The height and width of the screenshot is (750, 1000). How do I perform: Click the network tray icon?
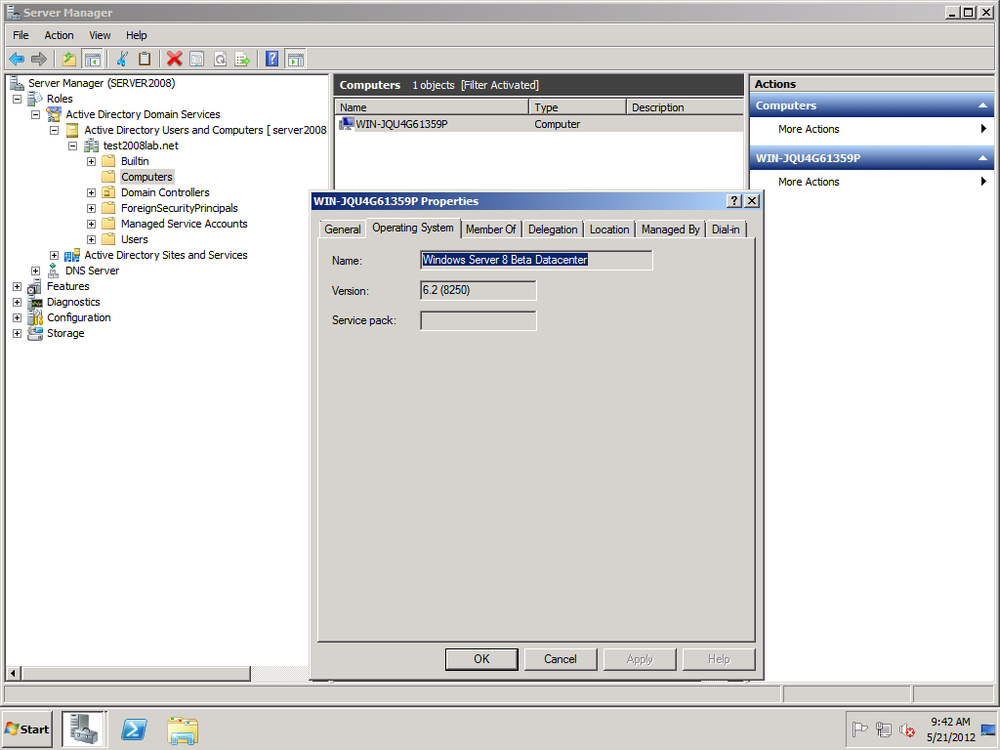tap(883, 729)
